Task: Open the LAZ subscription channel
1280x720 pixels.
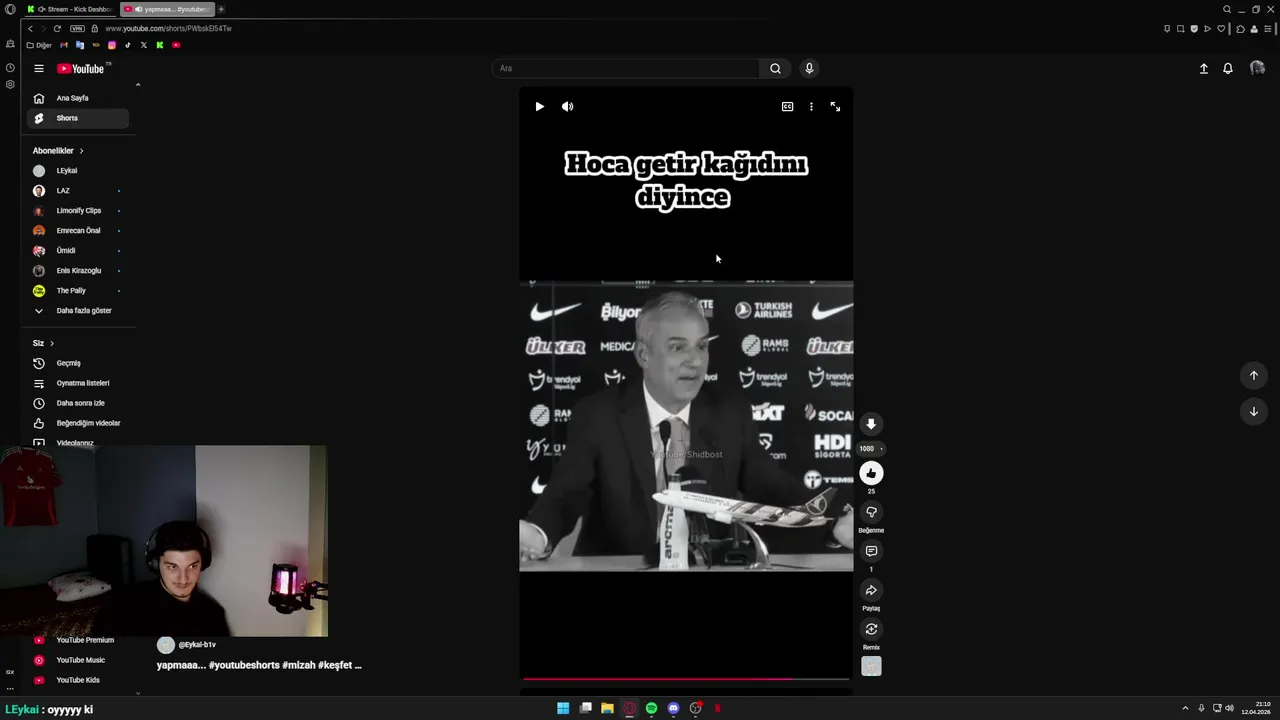Action: click(78, 191)
